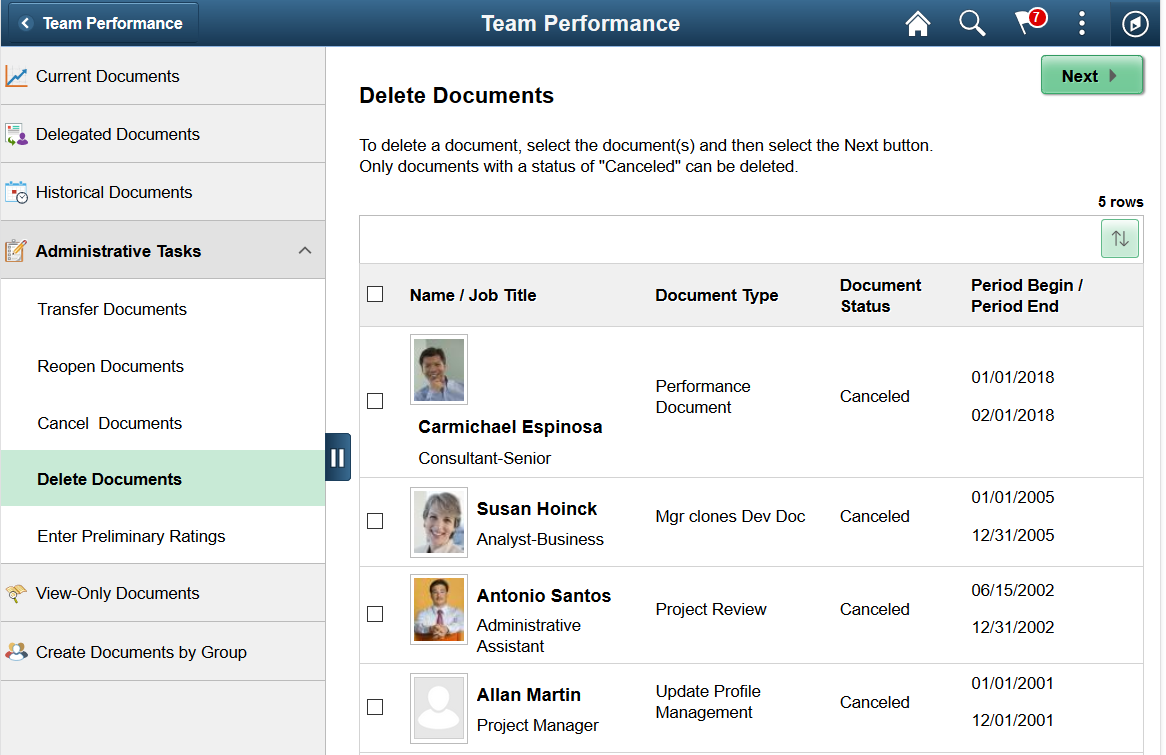Open Cancel Documents task

(163, 423)
